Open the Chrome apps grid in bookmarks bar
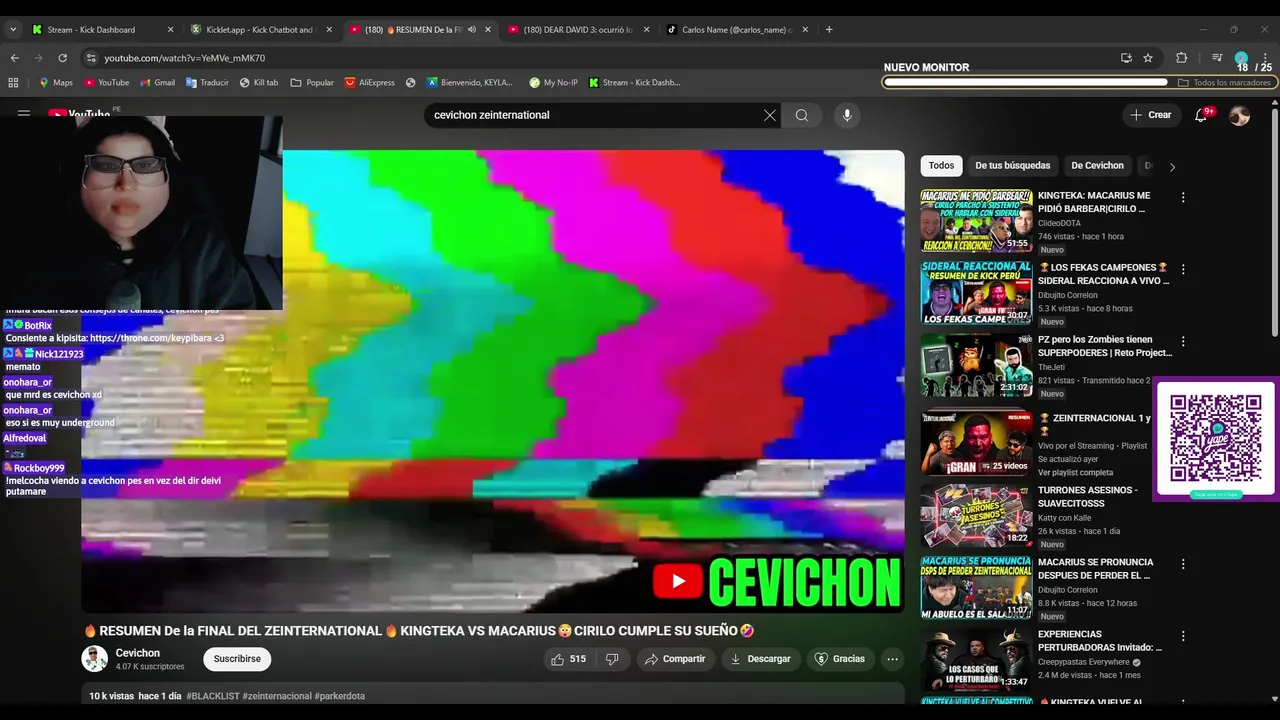Screen dimensions: 1280x720 [x=13, y=83]
